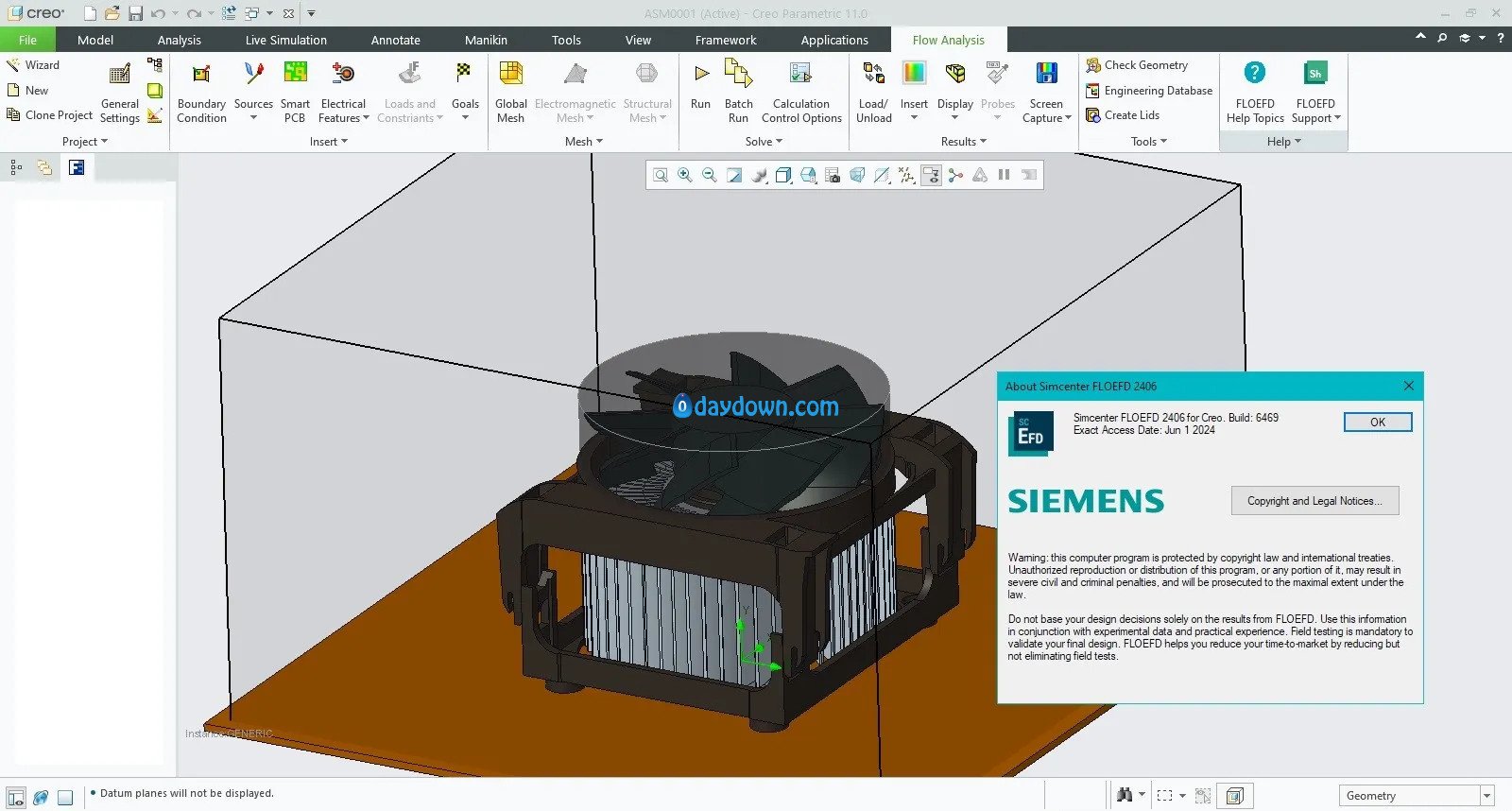Insert a Boundary Condition
Image resolution: width=1512 pixels, height=811 pixels.
click(x=201, y=93)
